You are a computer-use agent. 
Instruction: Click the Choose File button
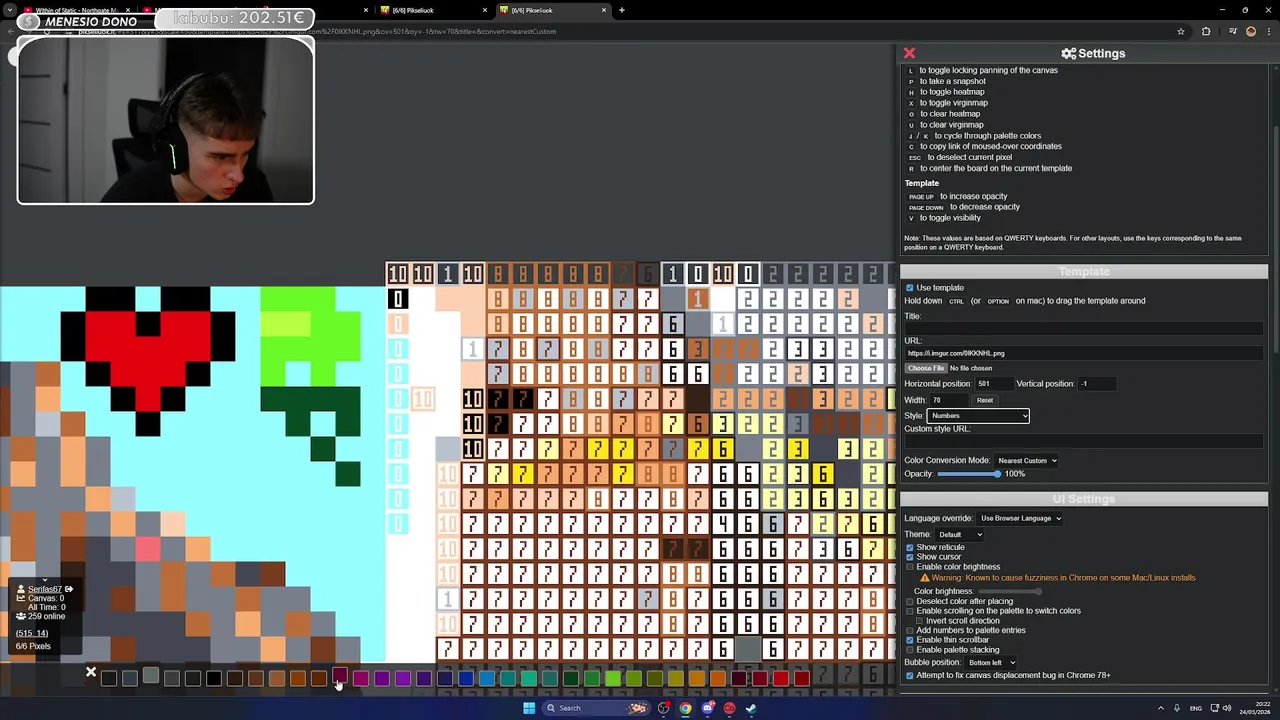point(926,368)
